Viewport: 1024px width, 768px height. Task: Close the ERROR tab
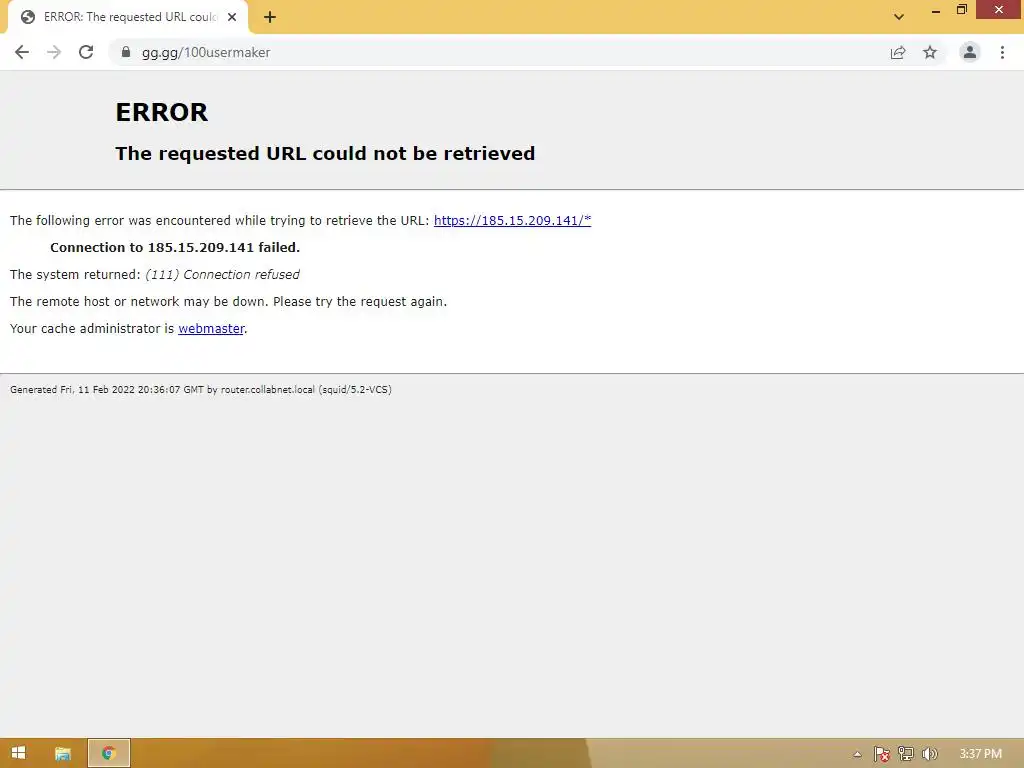point(232,17)
